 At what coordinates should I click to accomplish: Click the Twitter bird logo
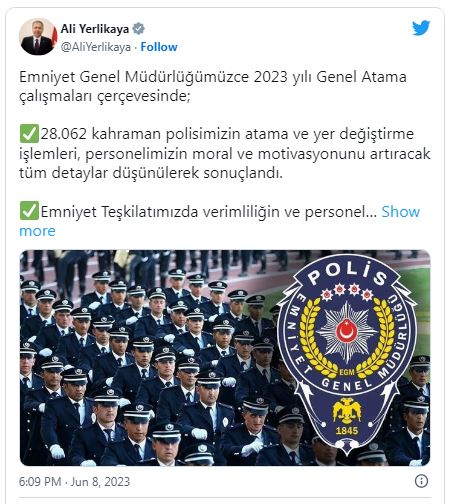point(421,28)
